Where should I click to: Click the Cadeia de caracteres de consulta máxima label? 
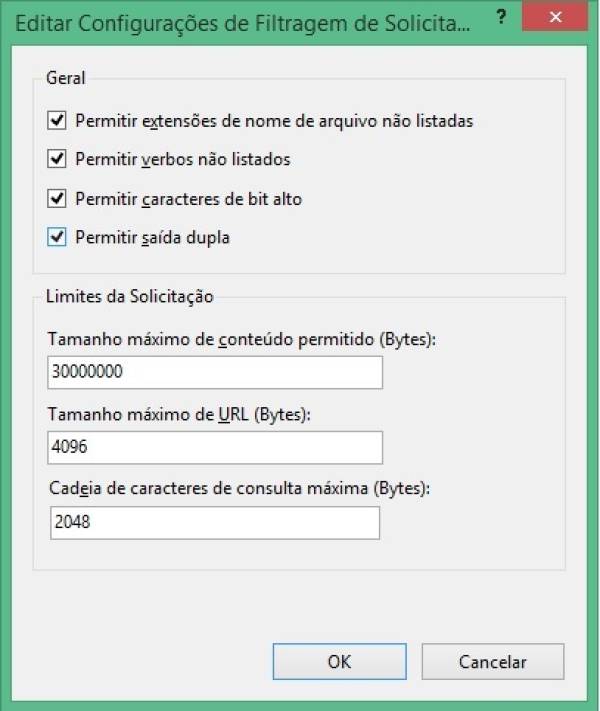(x=239, y=488)
